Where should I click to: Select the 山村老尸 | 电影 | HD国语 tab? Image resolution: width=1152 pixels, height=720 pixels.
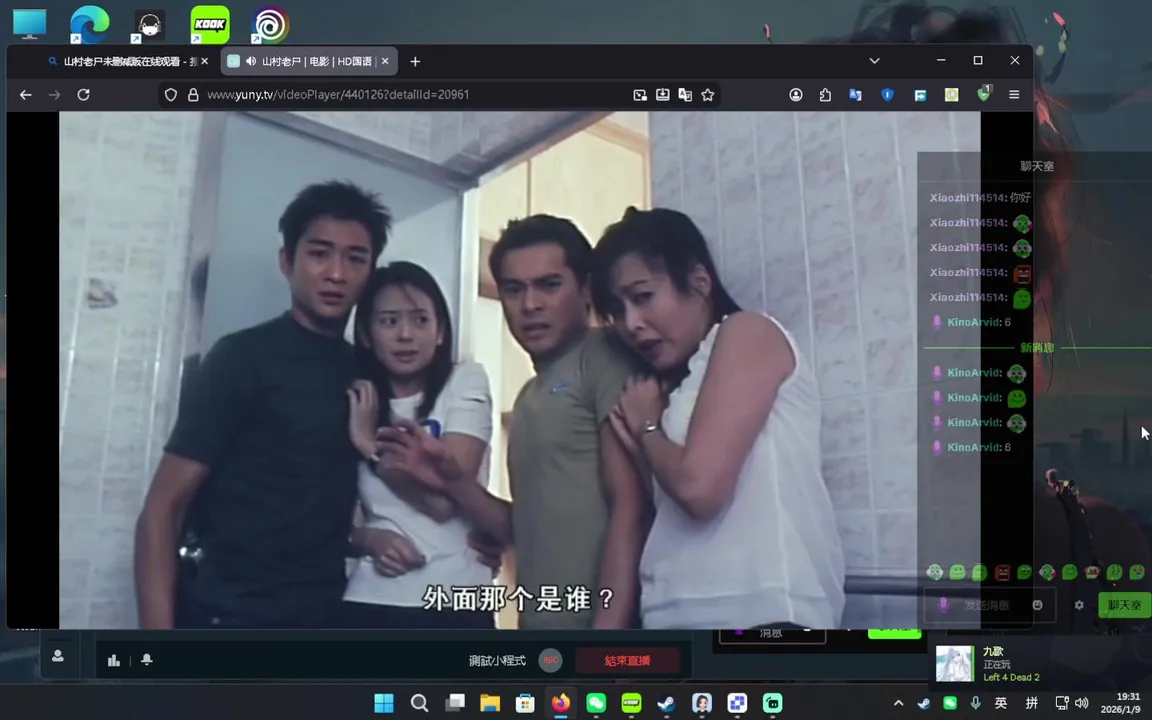309,61
